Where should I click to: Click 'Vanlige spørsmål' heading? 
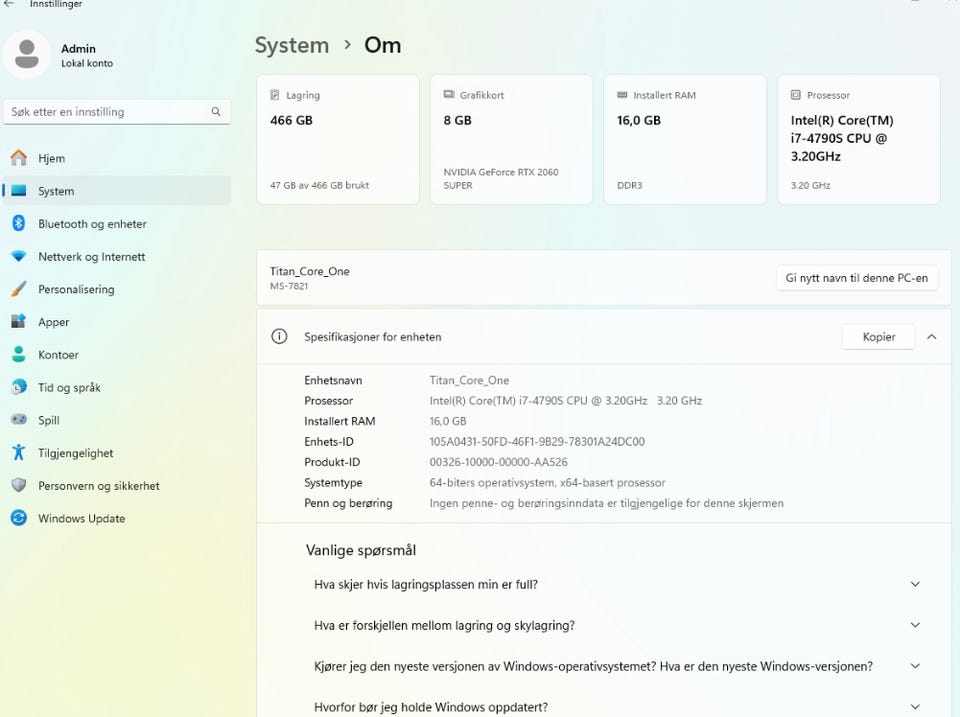click(361, 550)
